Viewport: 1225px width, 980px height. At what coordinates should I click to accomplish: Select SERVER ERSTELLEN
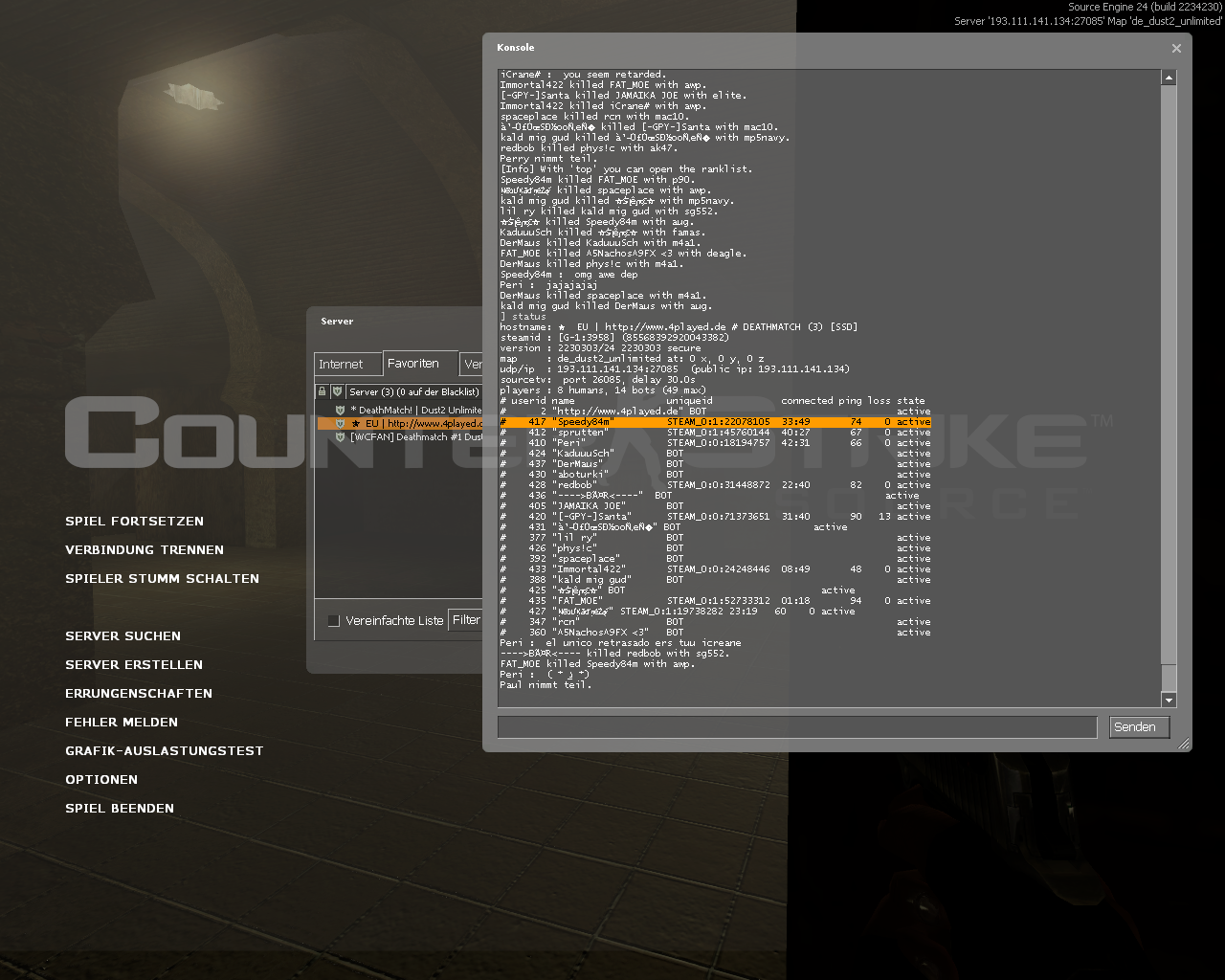point(134,665)
